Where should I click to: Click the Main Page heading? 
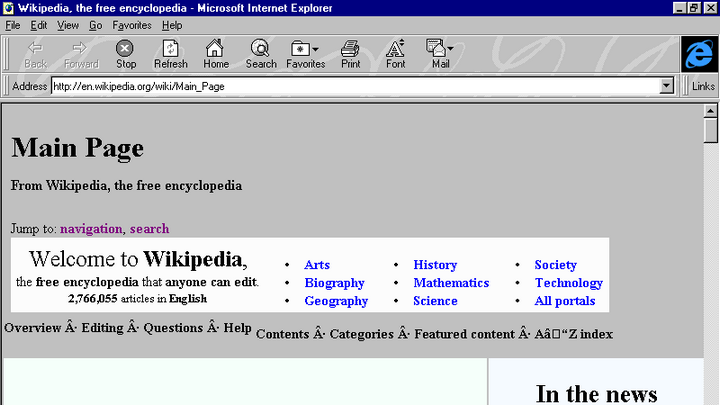(x=77, y=148)
